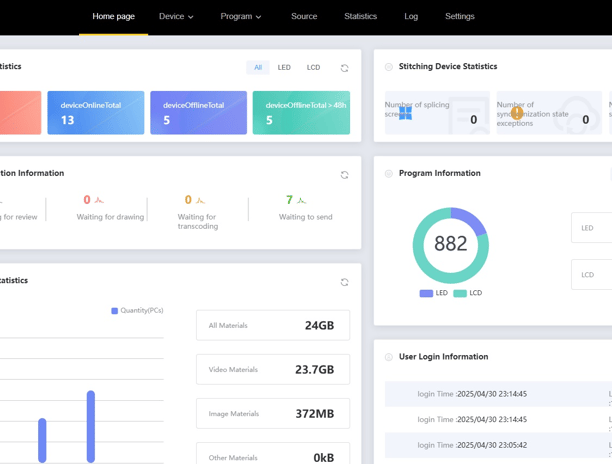Refresh the material statistics panel
Screen dimensions: 612x464
click(344, 282)
